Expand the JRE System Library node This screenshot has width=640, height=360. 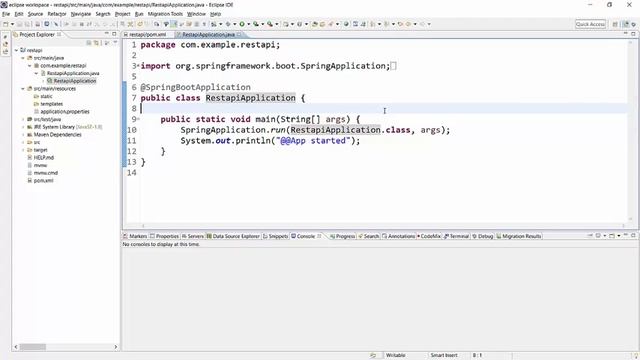coord(23,127)
